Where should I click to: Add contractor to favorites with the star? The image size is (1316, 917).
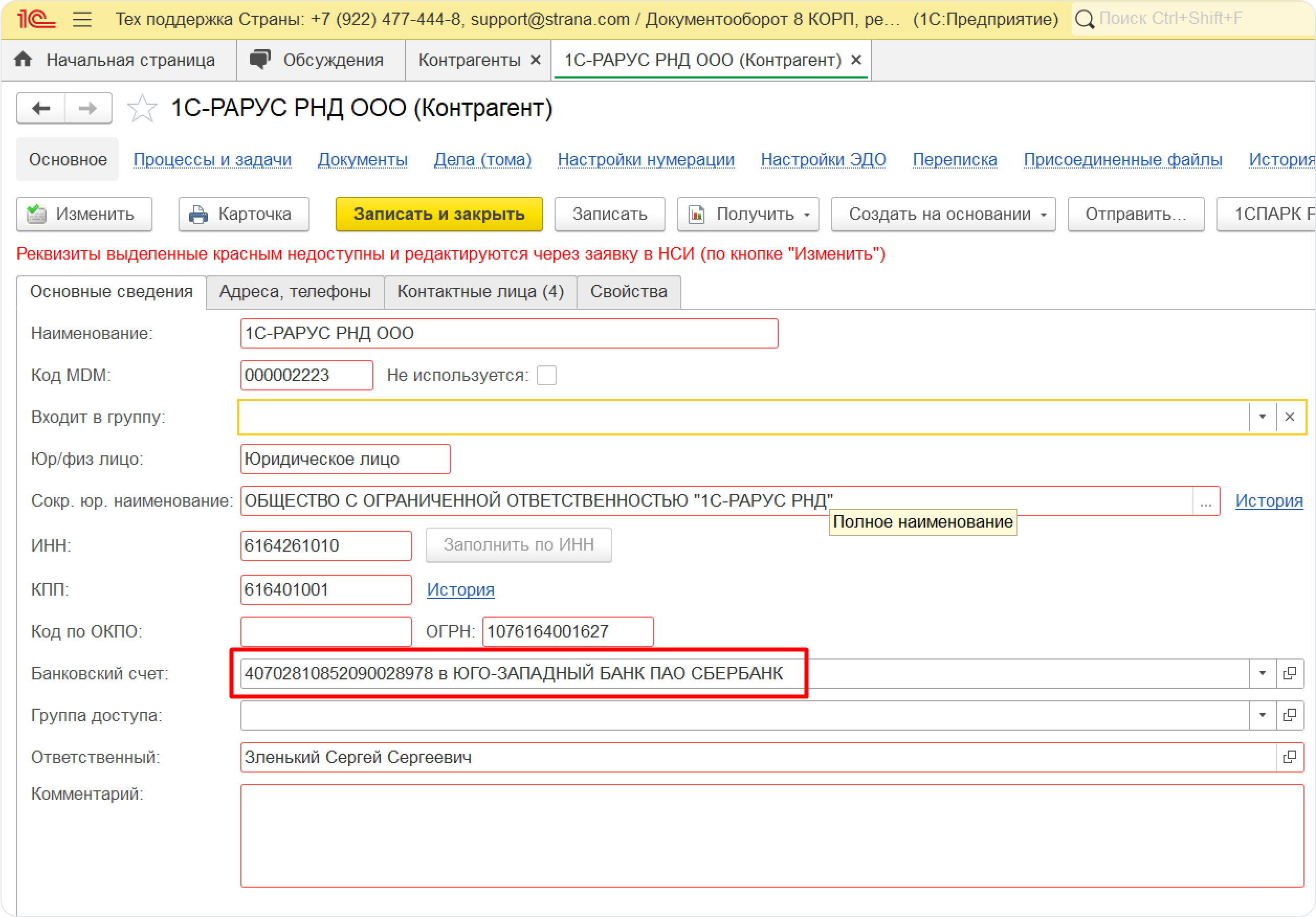(141, 108)
